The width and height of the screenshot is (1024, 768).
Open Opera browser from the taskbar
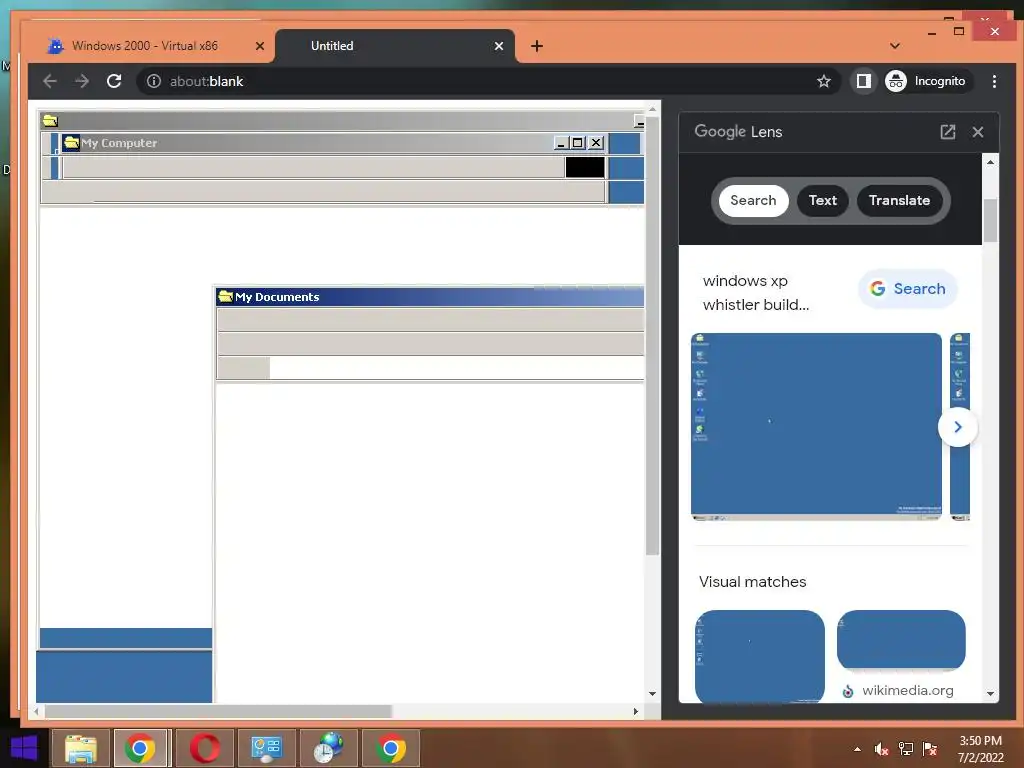coord(205,748)
